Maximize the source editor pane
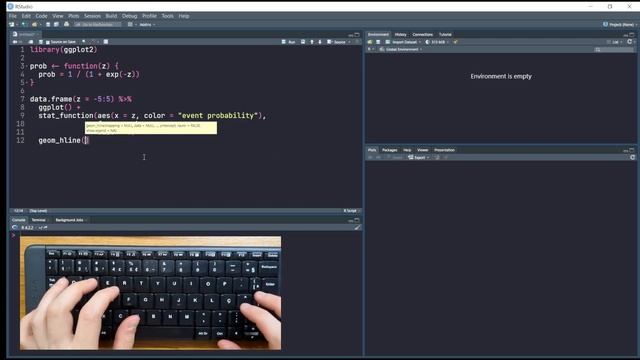Screen dimensions: 640x360 point(357,35)
